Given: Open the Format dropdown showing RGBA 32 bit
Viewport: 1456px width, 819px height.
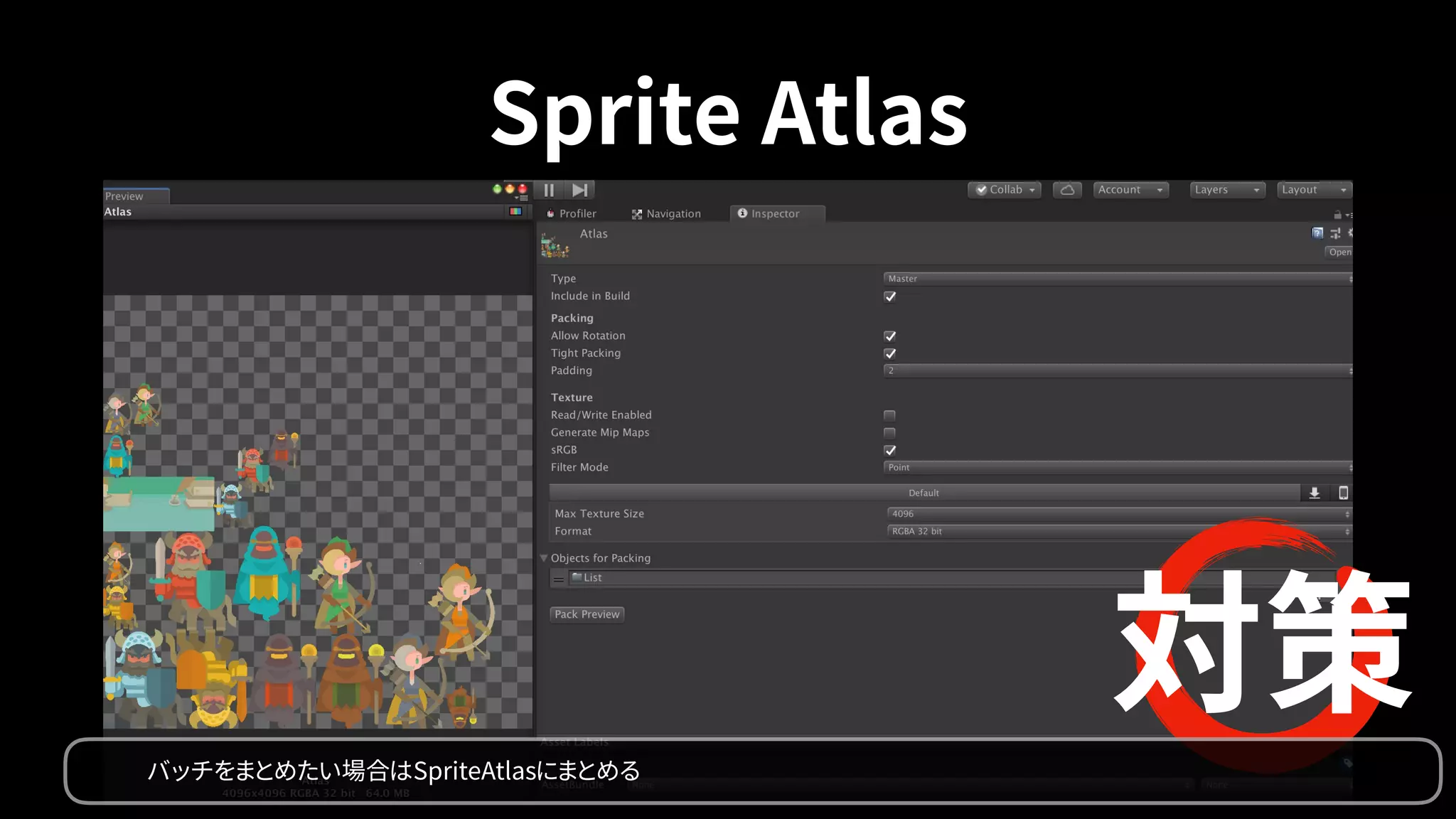Looking at the screenshot, I should [1119, 531].
